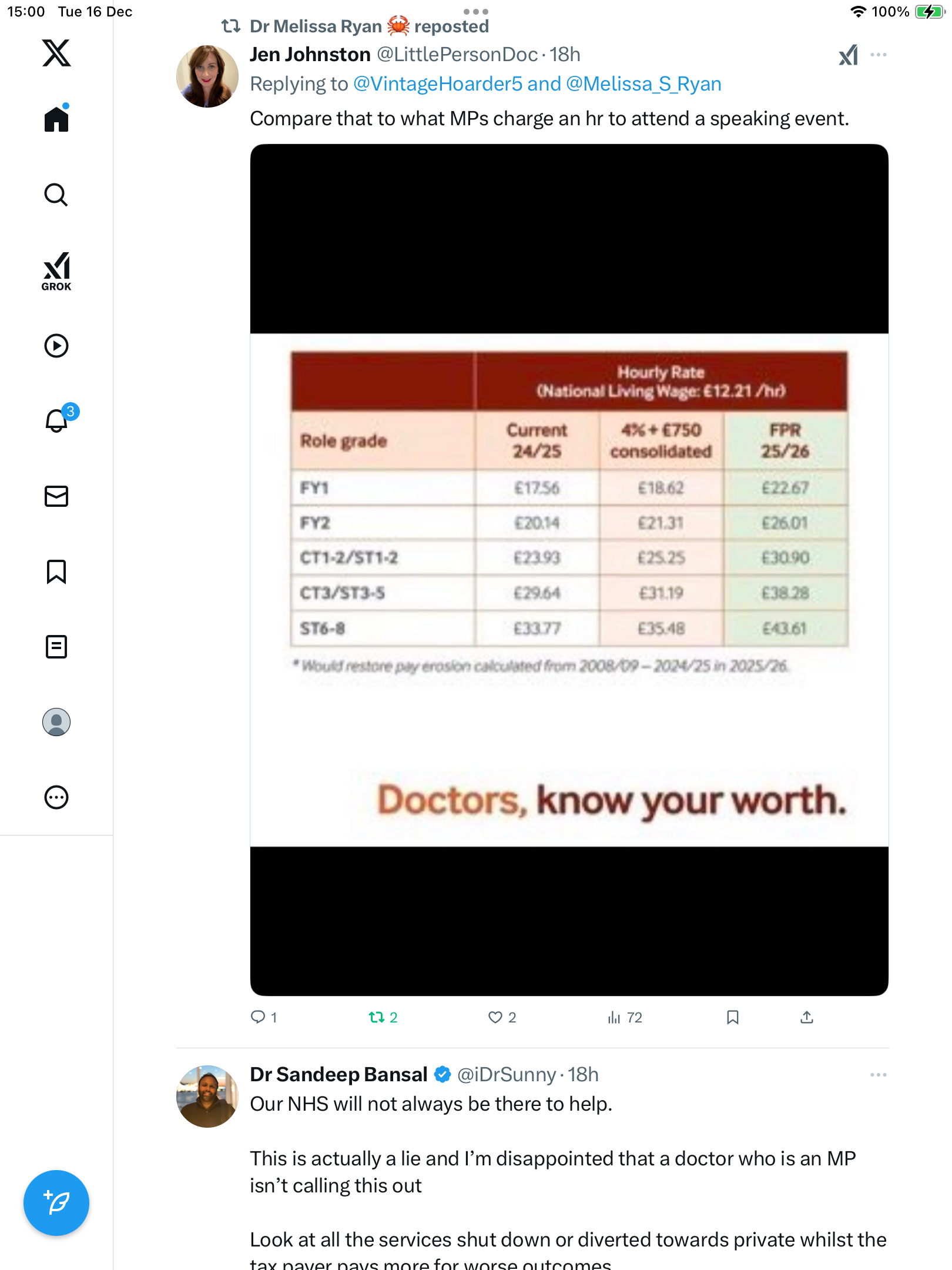Open the doctors hourly rate image
The image size is (952, 1270).
coord(569,570)
